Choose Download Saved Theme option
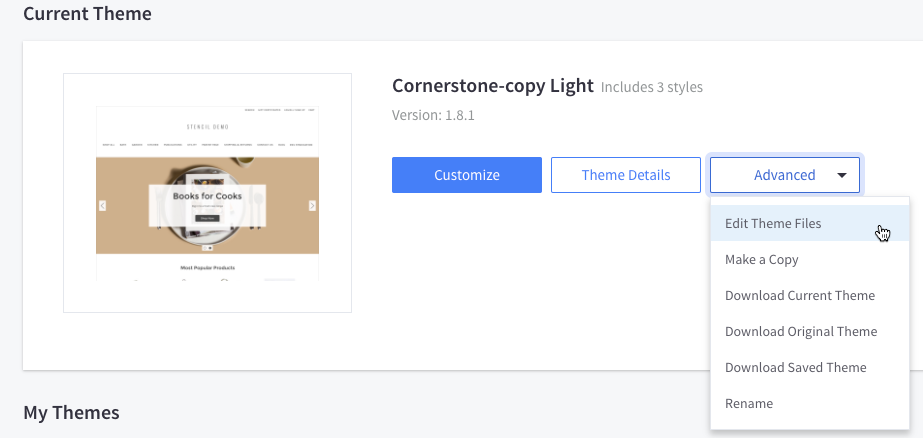This screenshot has height=438, width=923. (795, 367)
